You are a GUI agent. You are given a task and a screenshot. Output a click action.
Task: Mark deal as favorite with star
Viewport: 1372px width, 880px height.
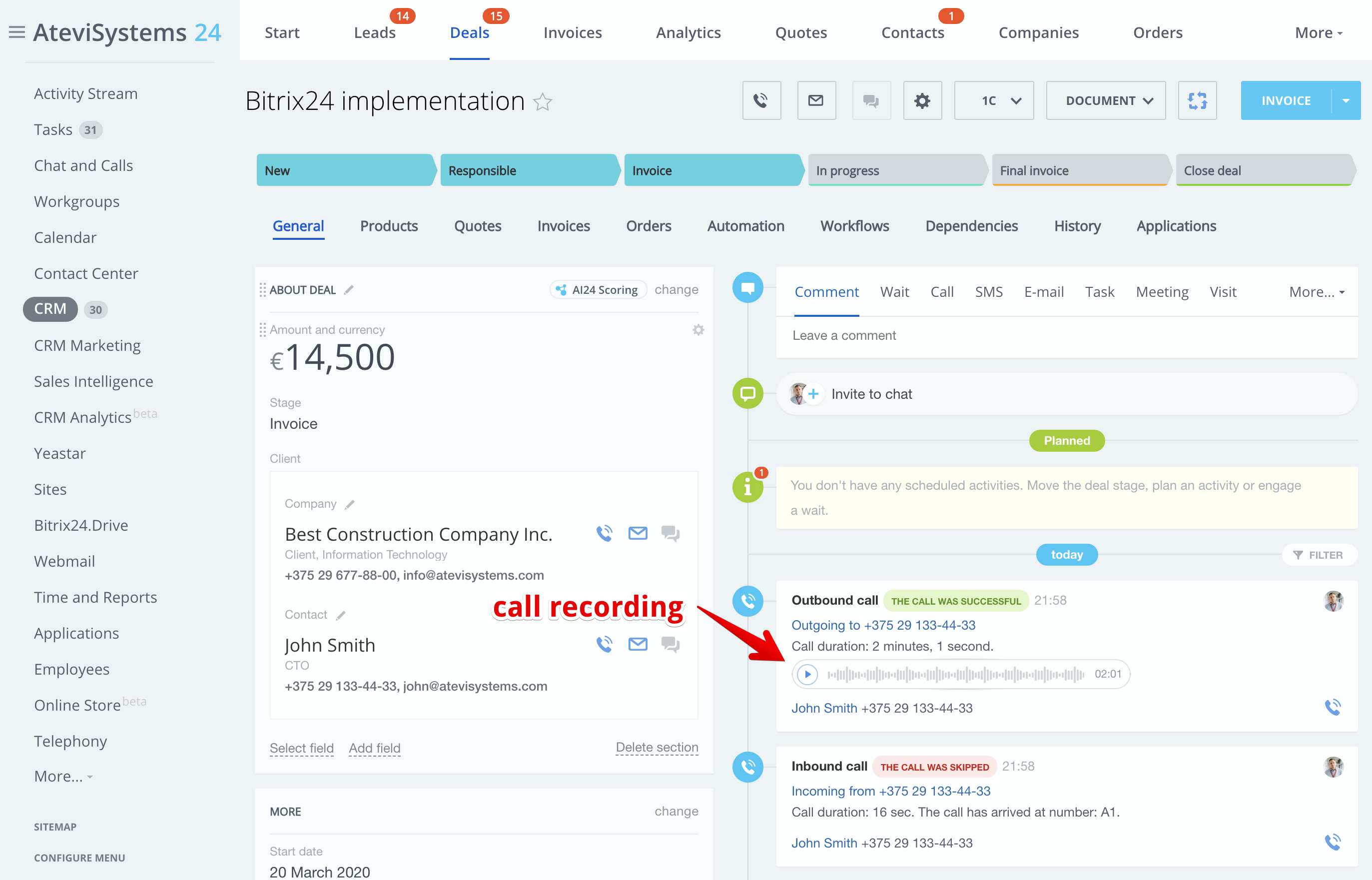tap(542, 102)
